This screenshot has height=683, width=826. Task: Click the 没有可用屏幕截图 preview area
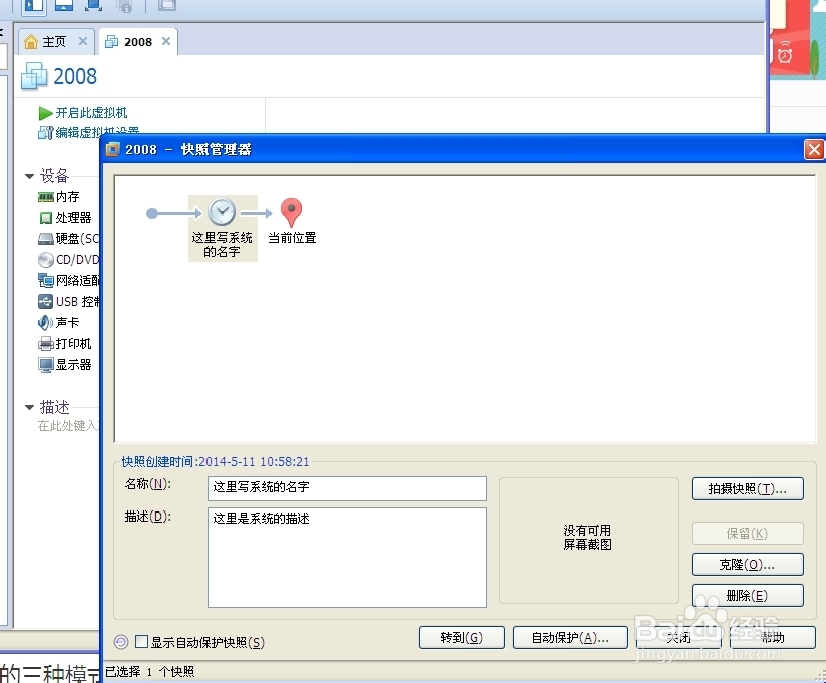point(588,540)
